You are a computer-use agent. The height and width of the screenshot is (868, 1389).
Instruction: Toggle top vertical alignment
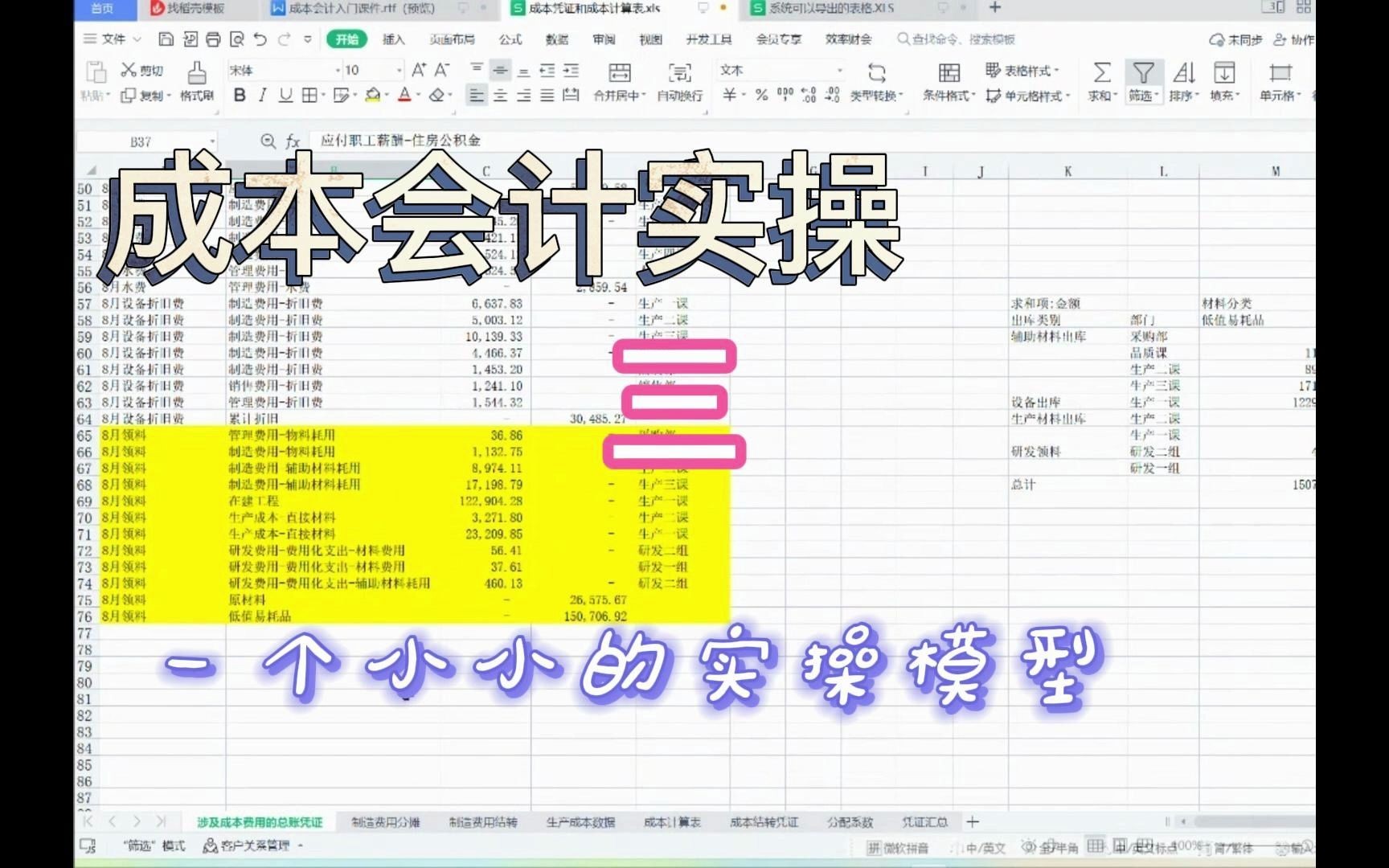477,68
